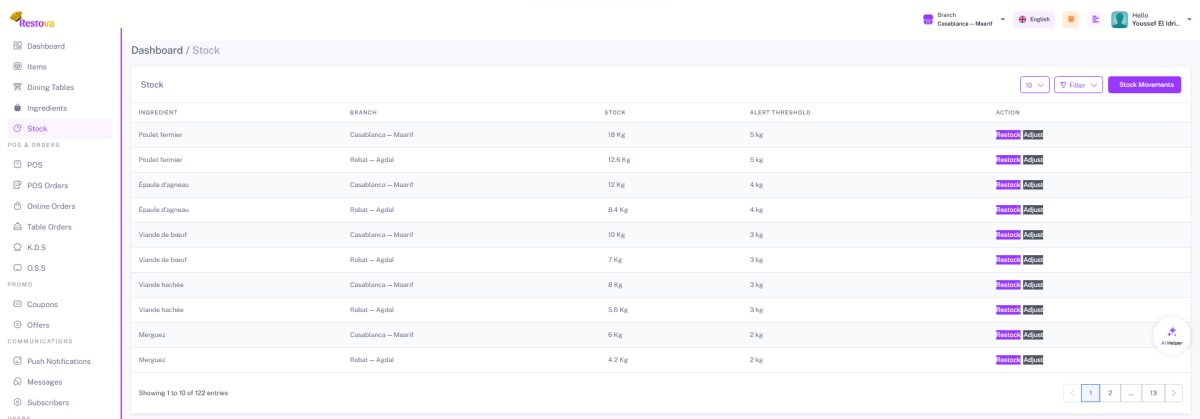Open Table Orders page
Viewport: 1200px width, 419px height.
point(59,226)
